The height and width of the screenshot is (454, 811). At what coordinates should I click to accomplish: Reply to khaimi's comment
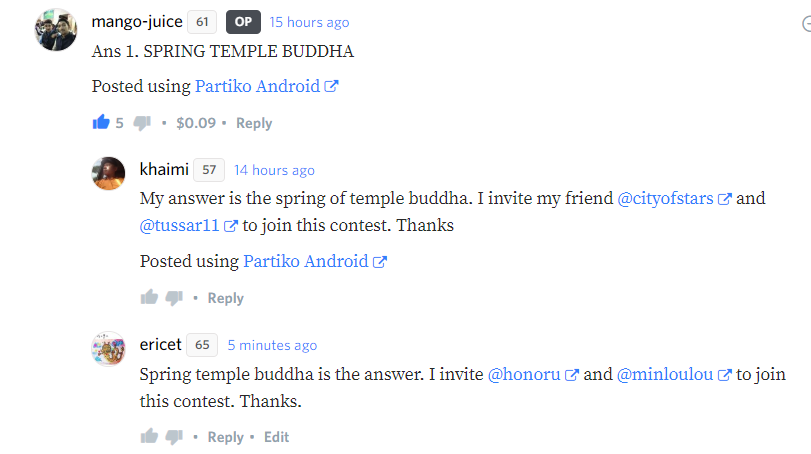pyautogui.click(x=225, y=298)
